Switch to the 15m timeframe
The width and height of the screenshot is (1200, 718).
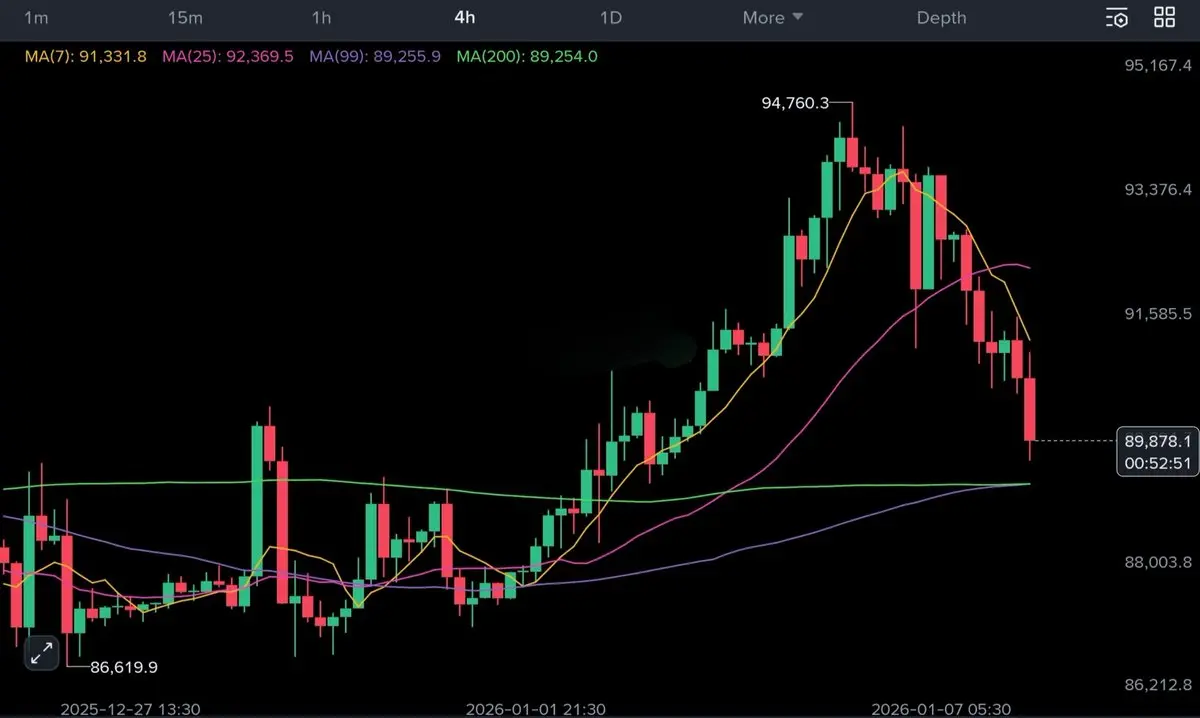pos(185,17)
